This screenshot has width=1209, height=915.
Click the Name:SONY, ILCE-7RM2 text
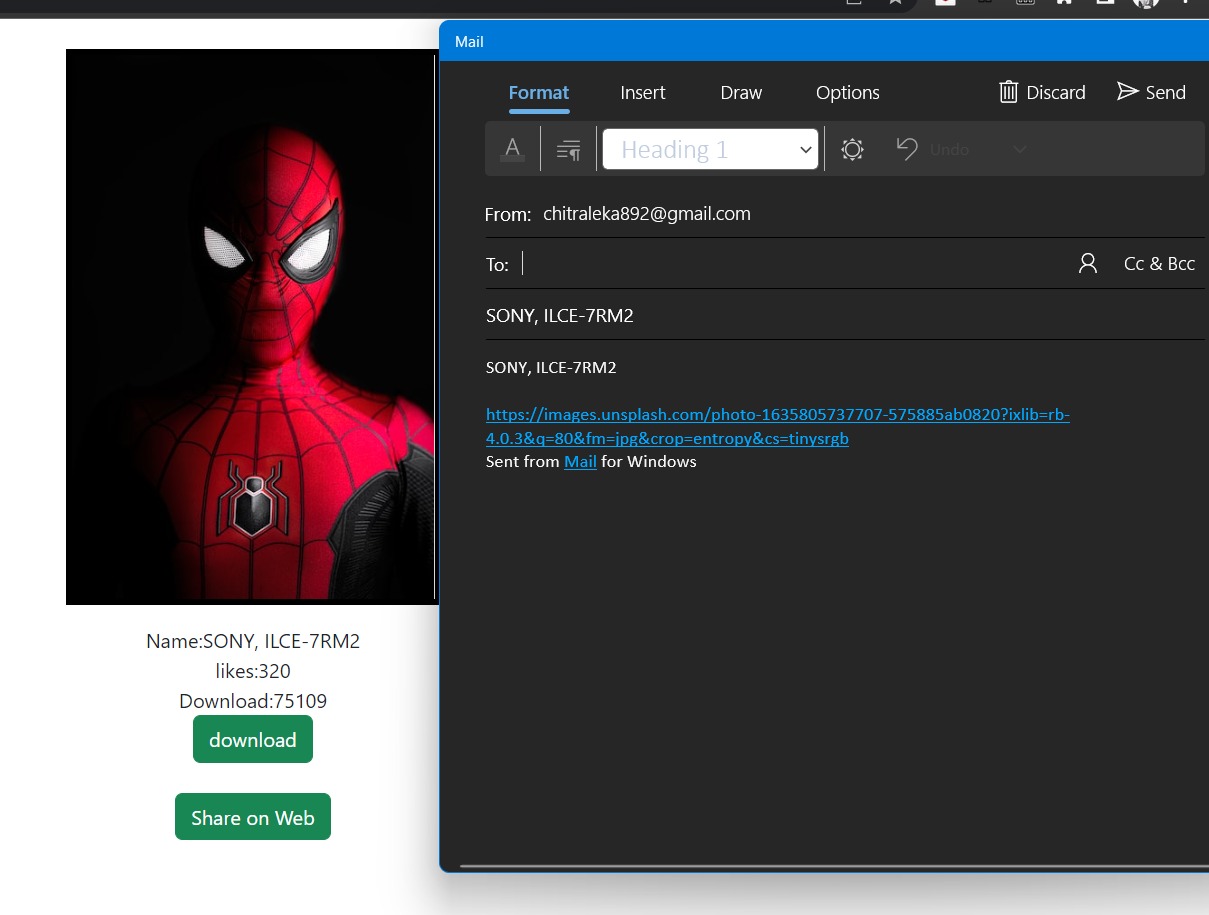[253, 641]
